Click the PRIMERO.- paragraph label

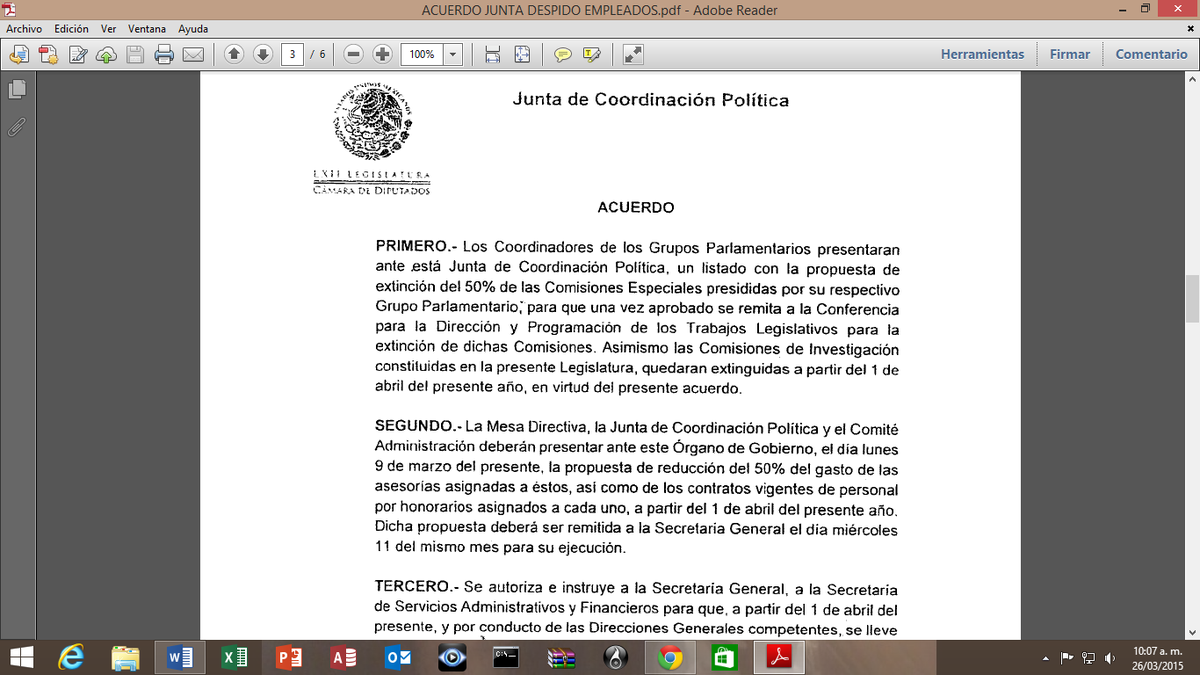pyautogui.click(x=416, y=246)
